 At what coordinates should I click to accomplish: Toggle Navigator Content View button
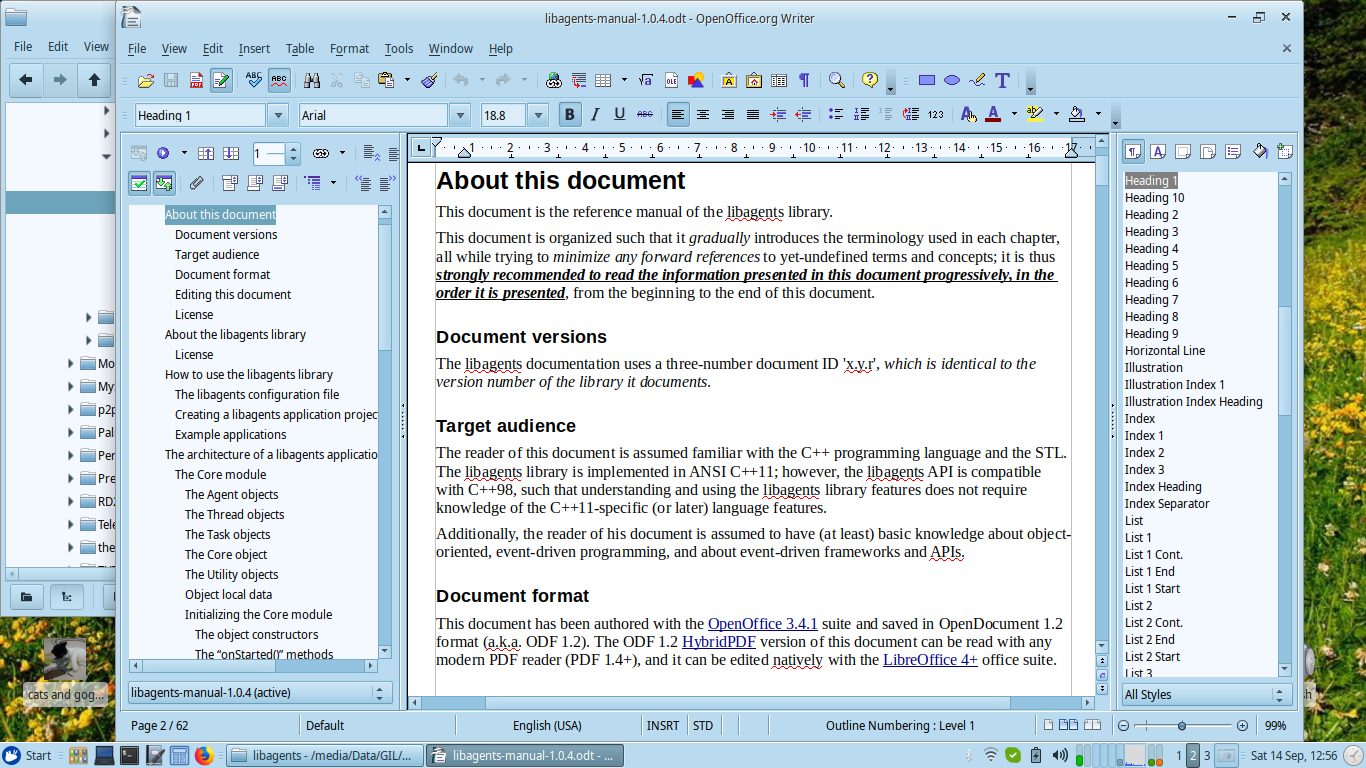point(164,183)
